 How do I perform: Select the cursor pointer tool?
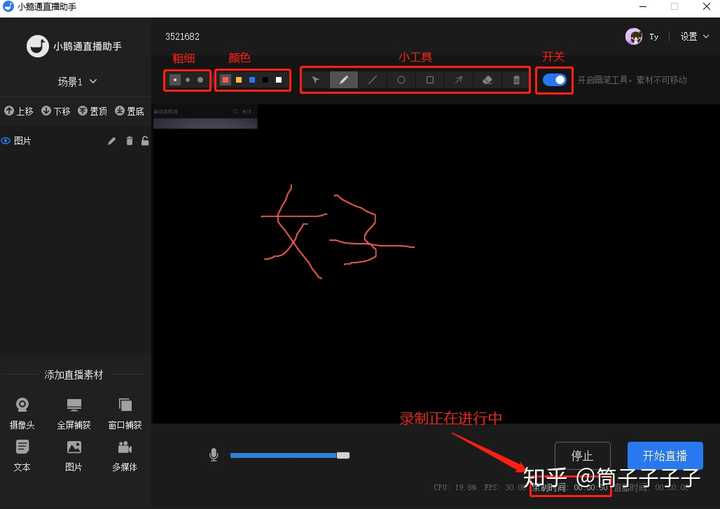(x=315, y=80)
